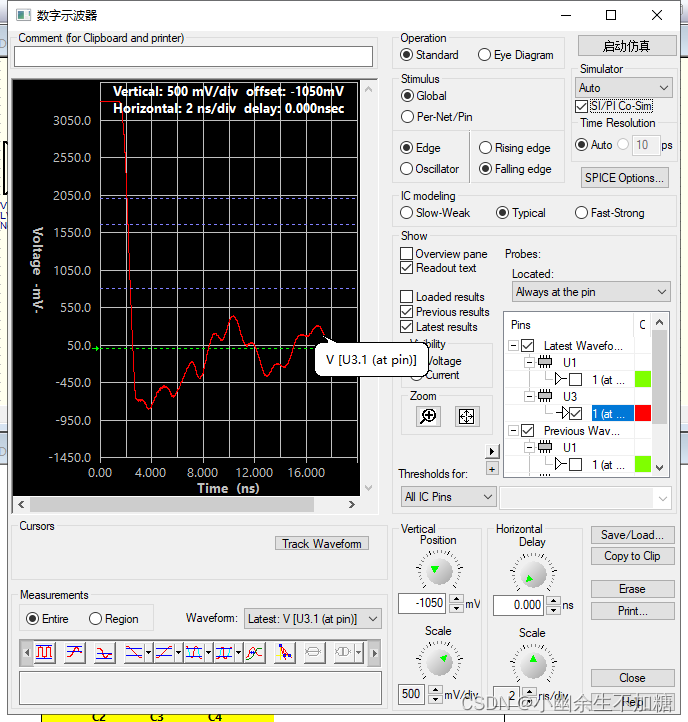Open the 'All IC Pins' thresholds dropdown

point(448,497)
